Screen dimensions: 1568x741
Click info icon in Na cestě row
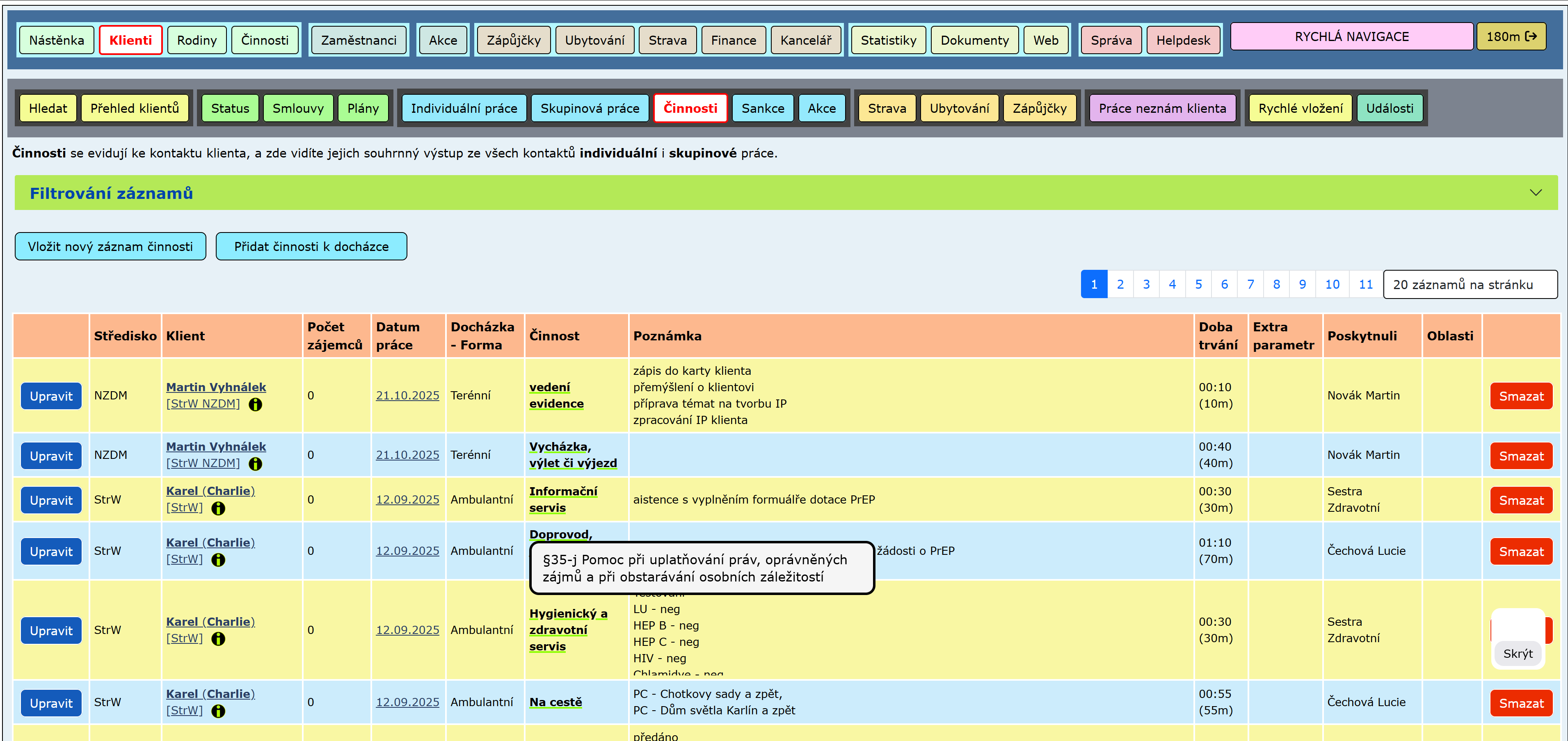point(218,711)
